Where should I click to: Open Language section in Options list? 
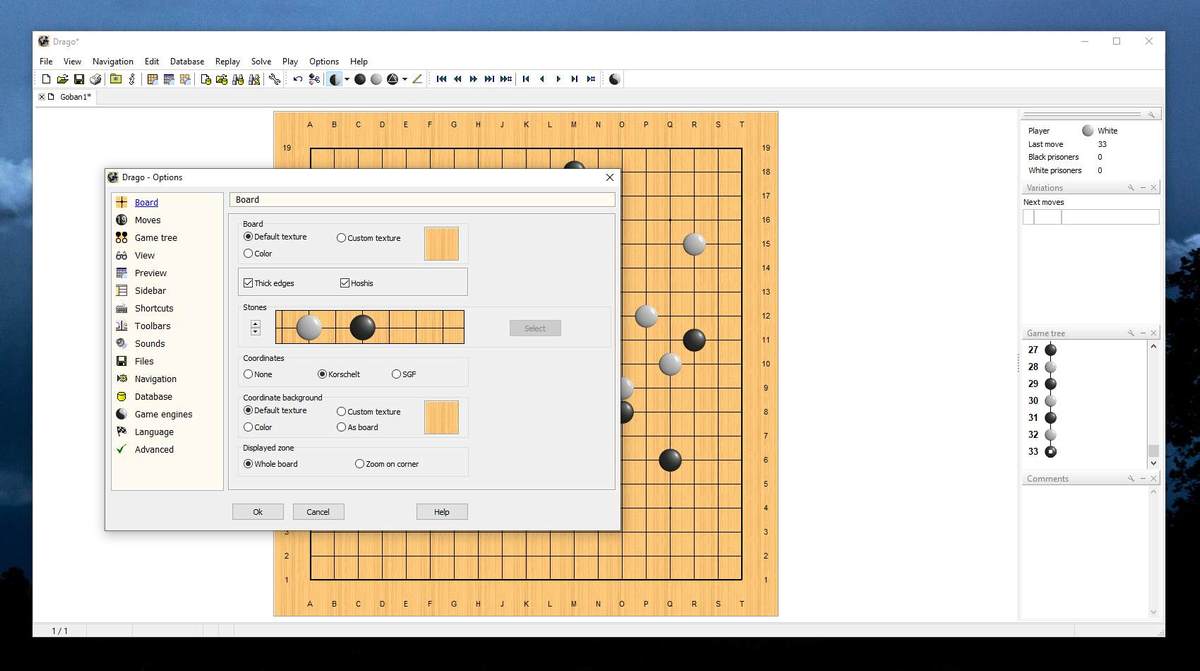click(154, 432)
